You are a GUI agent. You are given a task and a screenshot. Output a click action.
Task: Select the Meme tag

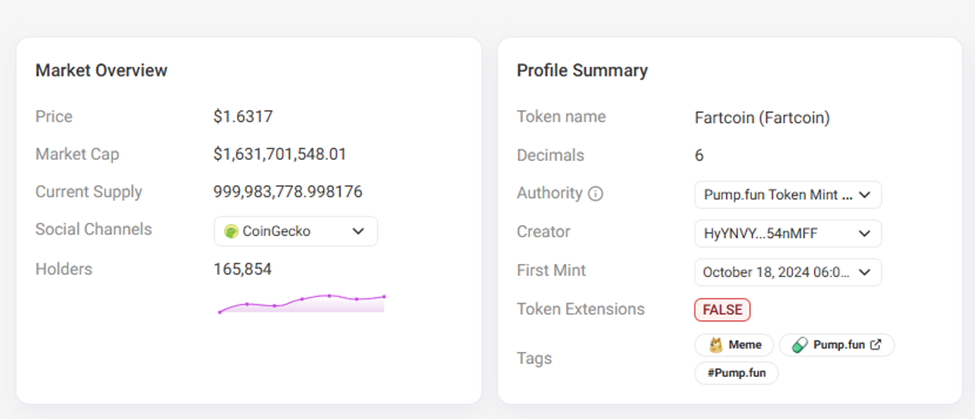[x=735, y=345]
